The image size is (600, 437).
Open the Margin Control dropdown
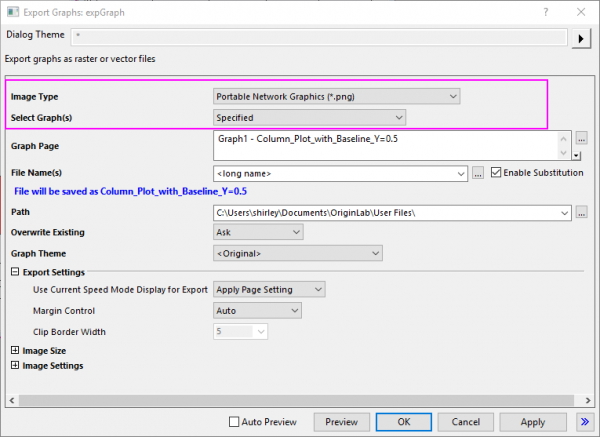tap(257, 311)
